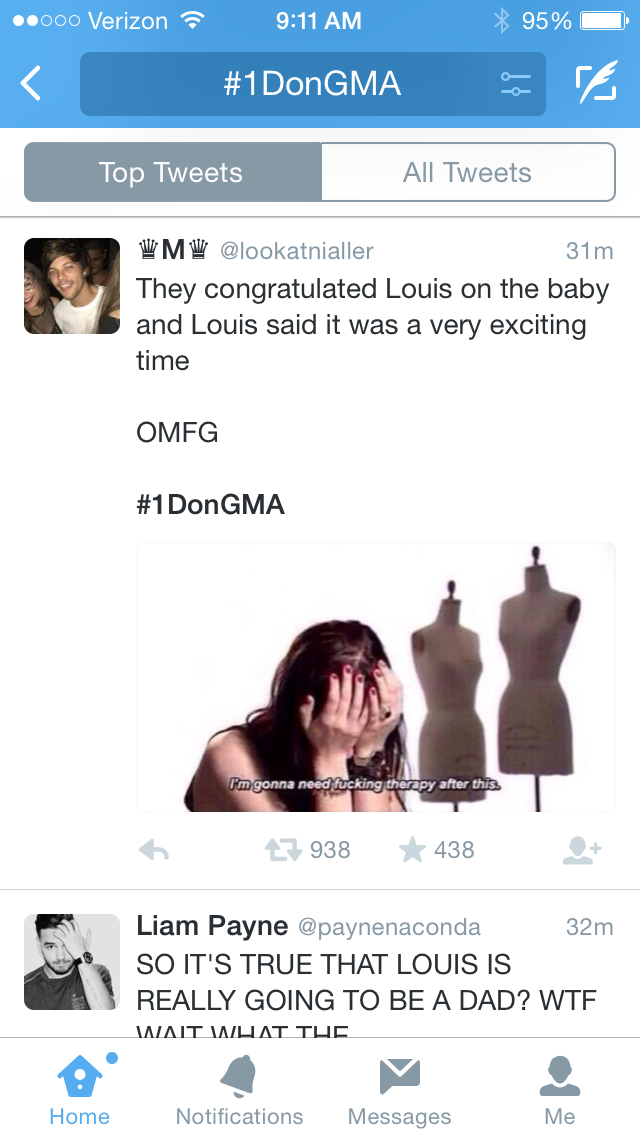Reply to lookatnialler's tweet

click(x=153, y=850)
